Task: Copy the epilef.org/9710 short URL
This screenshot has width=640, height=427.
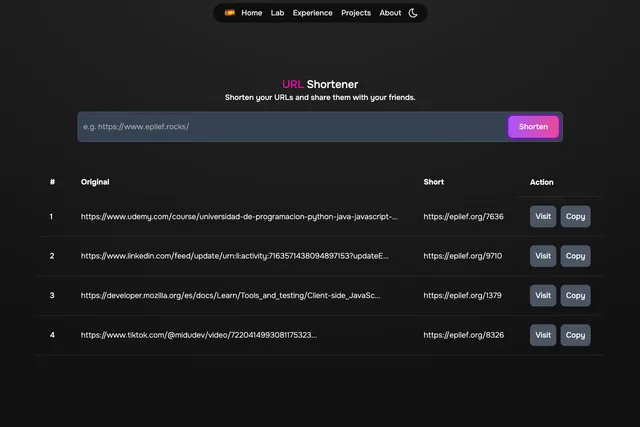Action: point(575,256)
